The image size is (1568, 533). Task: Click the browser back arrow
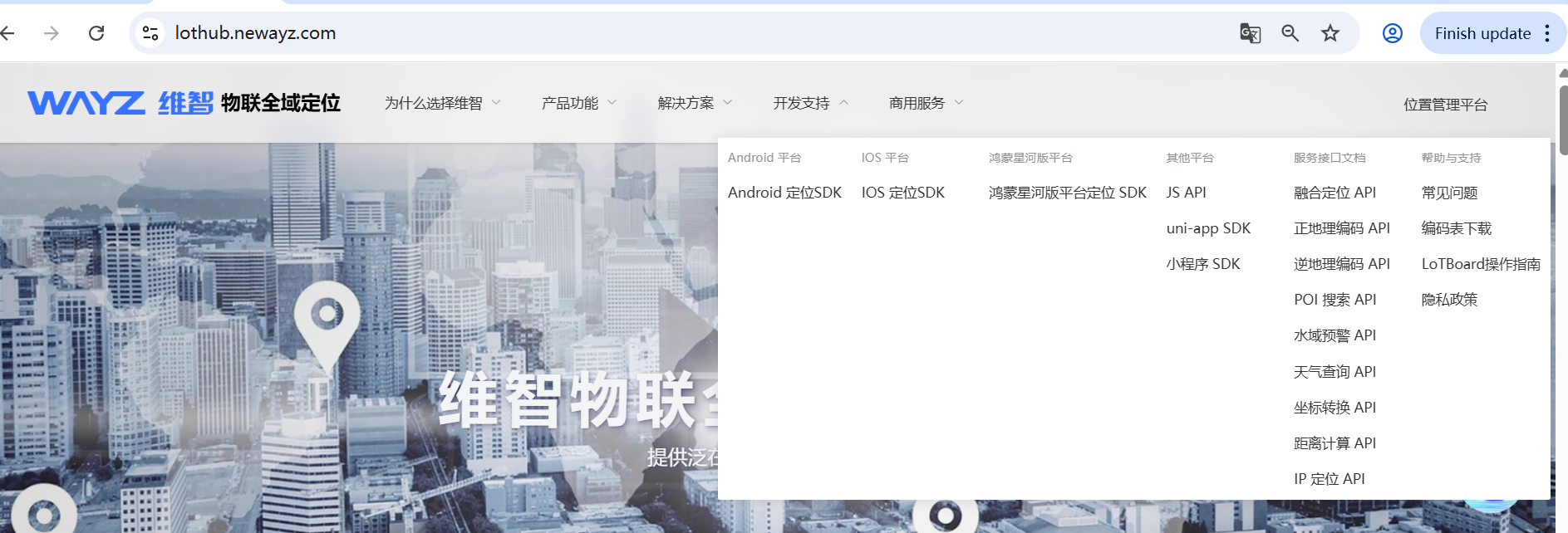tap(8, 33)
